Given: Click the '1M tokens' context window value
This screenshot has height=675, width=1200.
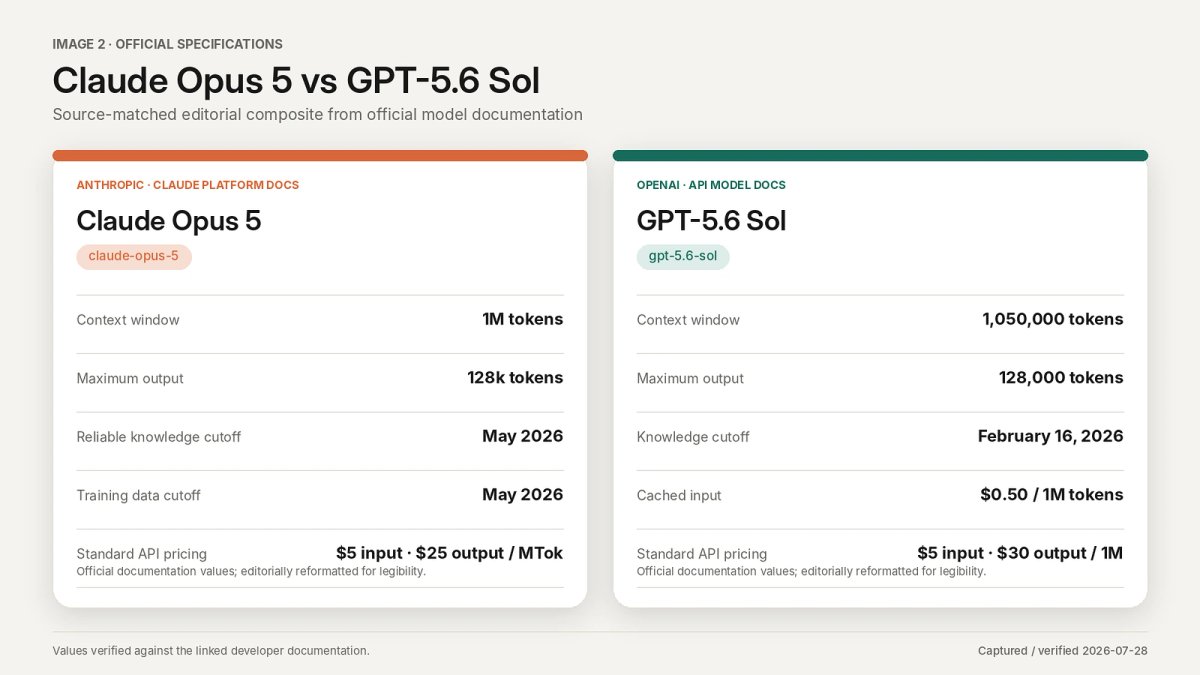Looking at the screenshot, I should (523, 319).
